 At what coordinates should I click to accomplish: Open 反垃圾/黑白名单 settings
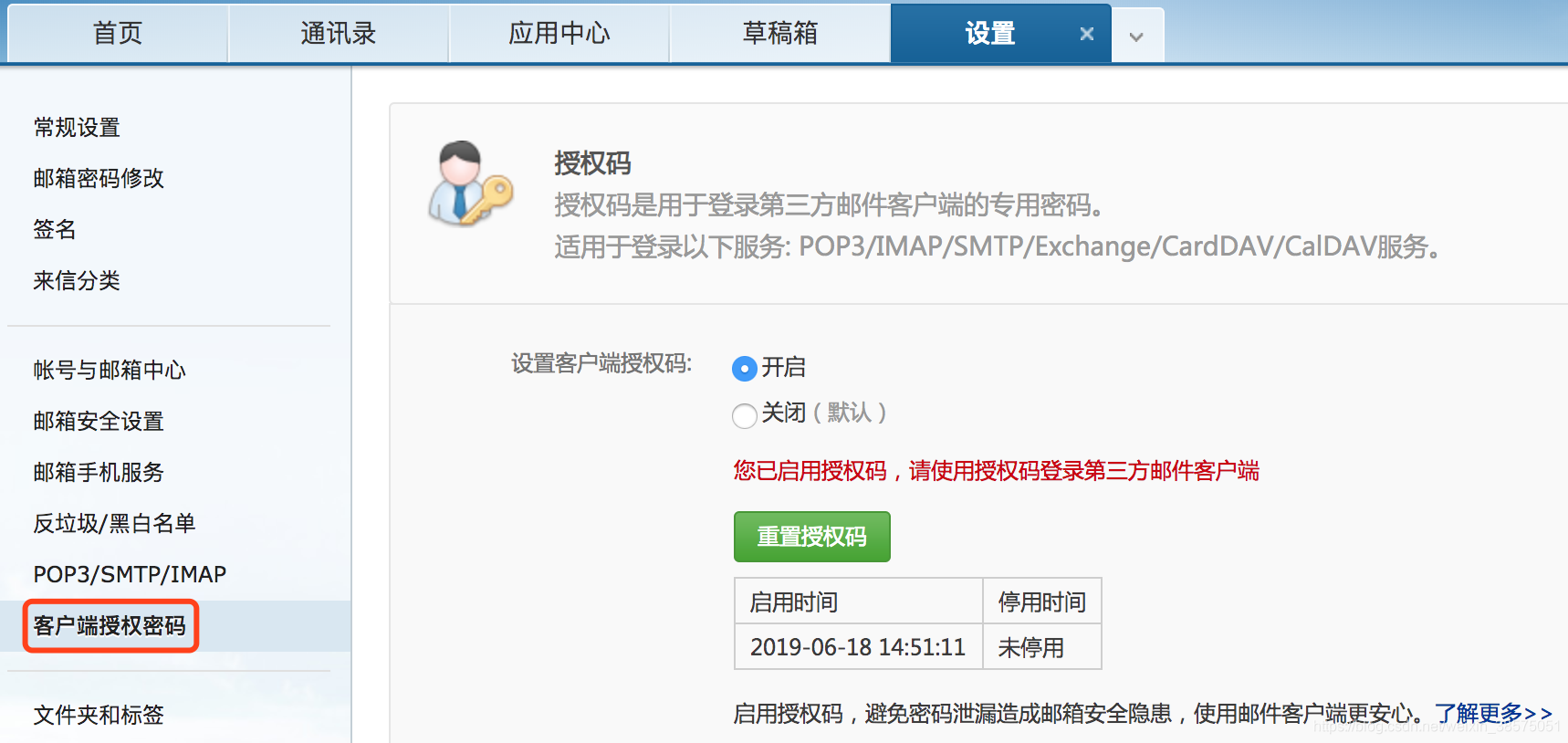pyautogui.click(x=114, y=524)
